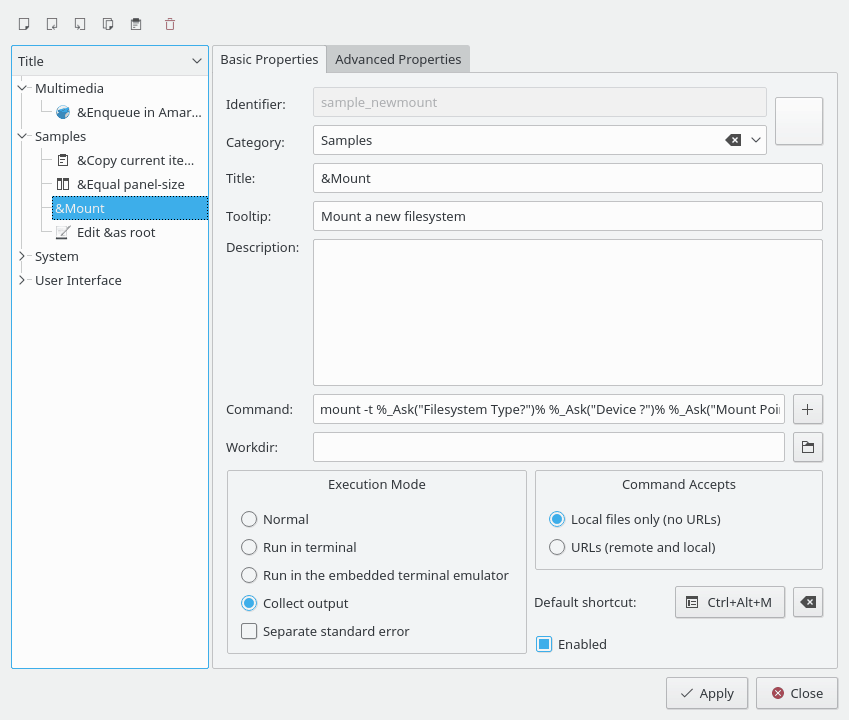
Task: Click the Import actions icon
Action: click(x=52, y=23)
